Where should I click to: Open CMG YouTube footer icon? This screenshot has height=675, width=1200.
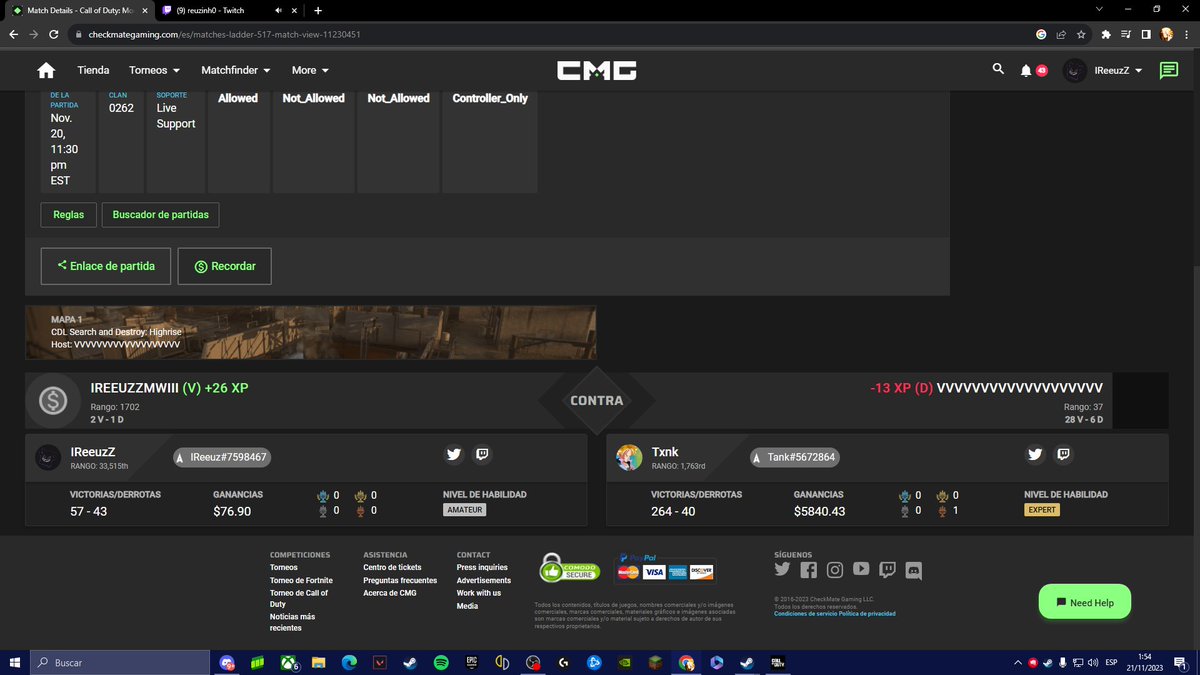coord(861,569)
